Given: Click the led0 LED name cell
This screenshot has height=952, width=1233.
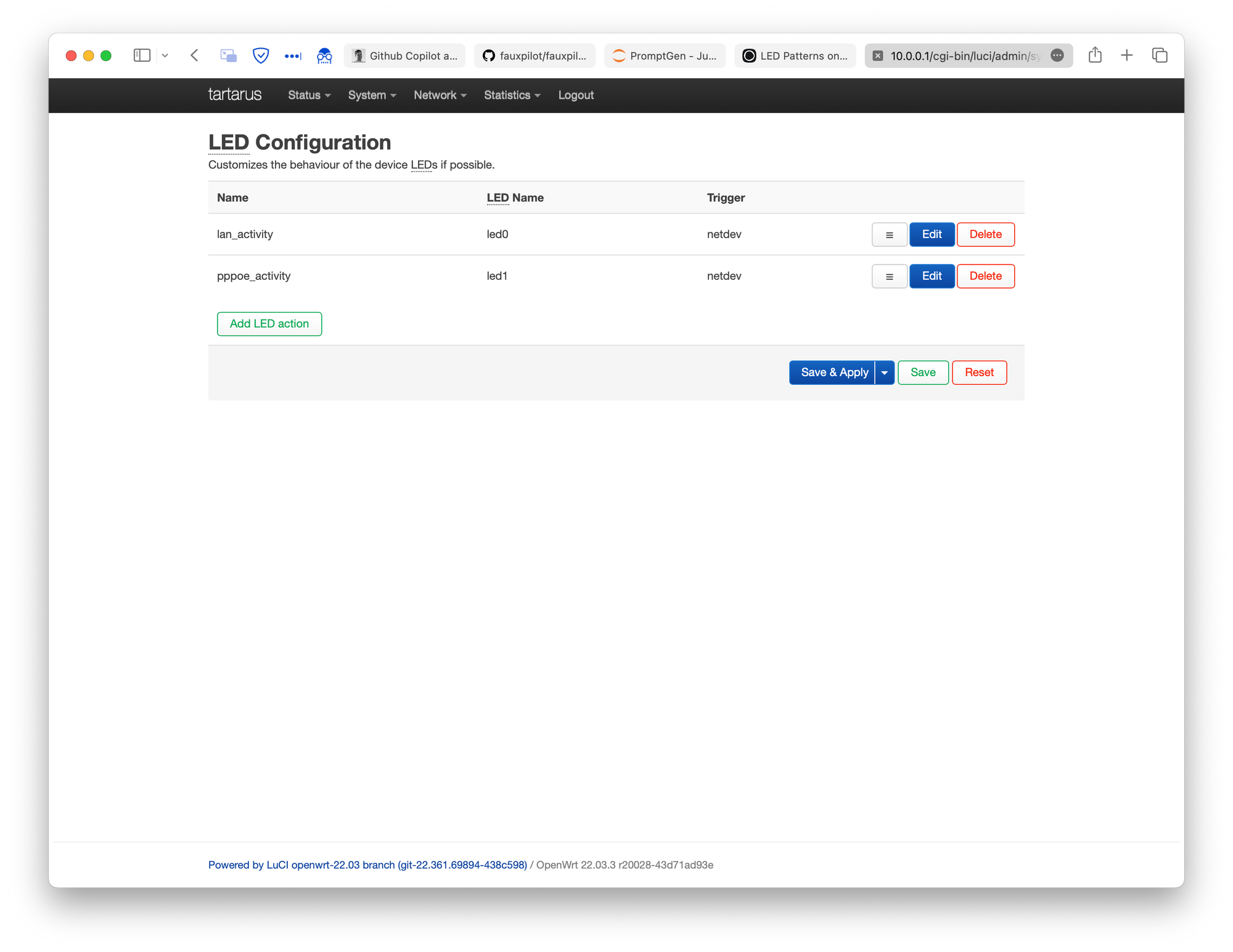Looking at the screenshot, I should [x=498, y=234].
